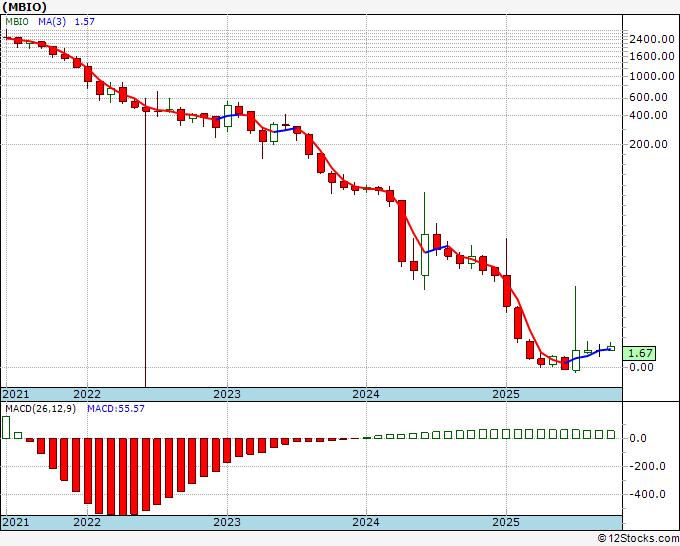Click 2021 on the MACD time axis
Screen dimensions: 680x546
point(16,522)
